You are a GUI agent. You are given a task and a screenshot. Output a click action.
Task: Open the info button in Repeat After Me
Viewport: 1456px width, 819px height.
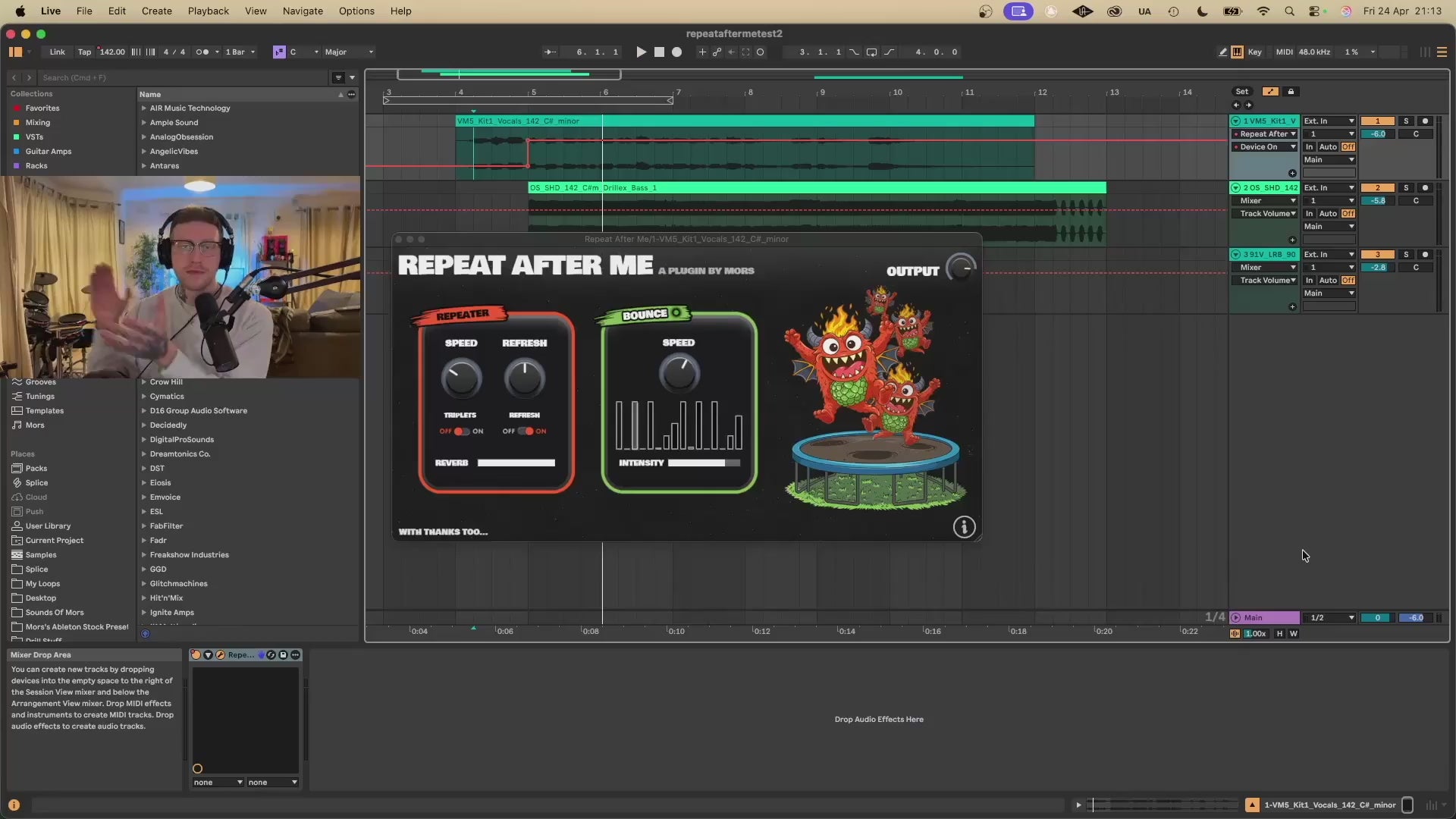[964, 527]
